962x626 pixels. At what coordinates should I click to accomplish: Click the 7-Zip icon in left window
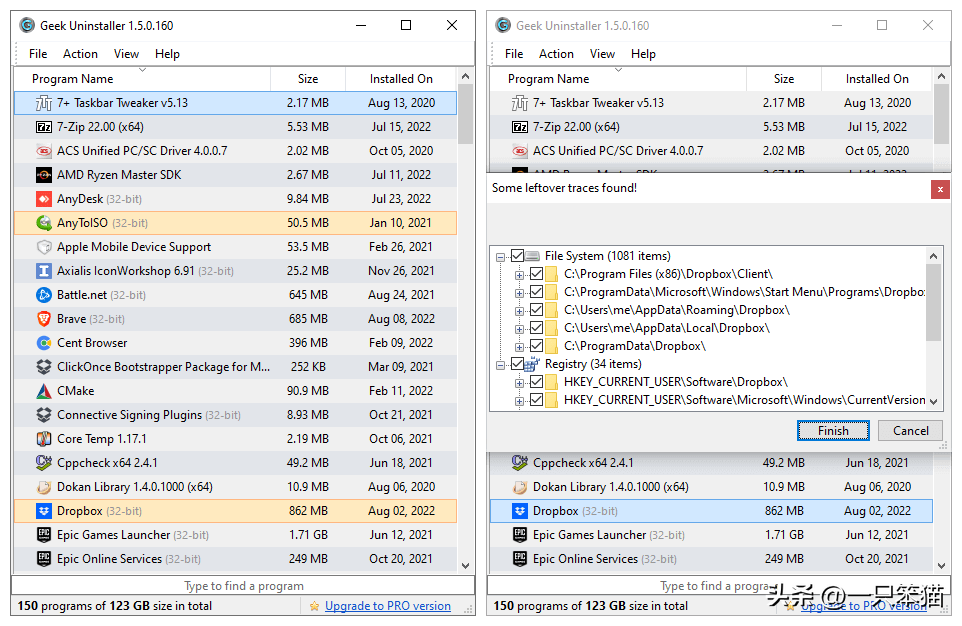click(44, 127)
